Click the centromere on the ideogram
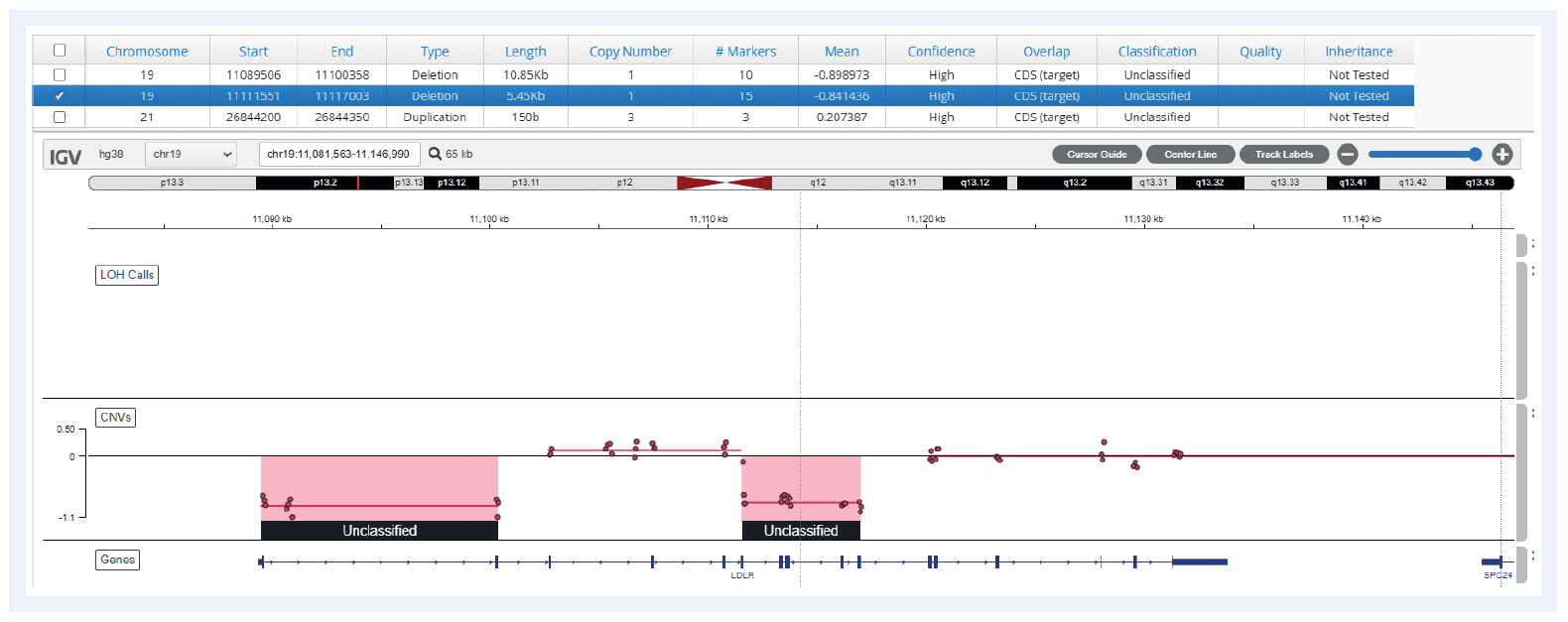 724,183
